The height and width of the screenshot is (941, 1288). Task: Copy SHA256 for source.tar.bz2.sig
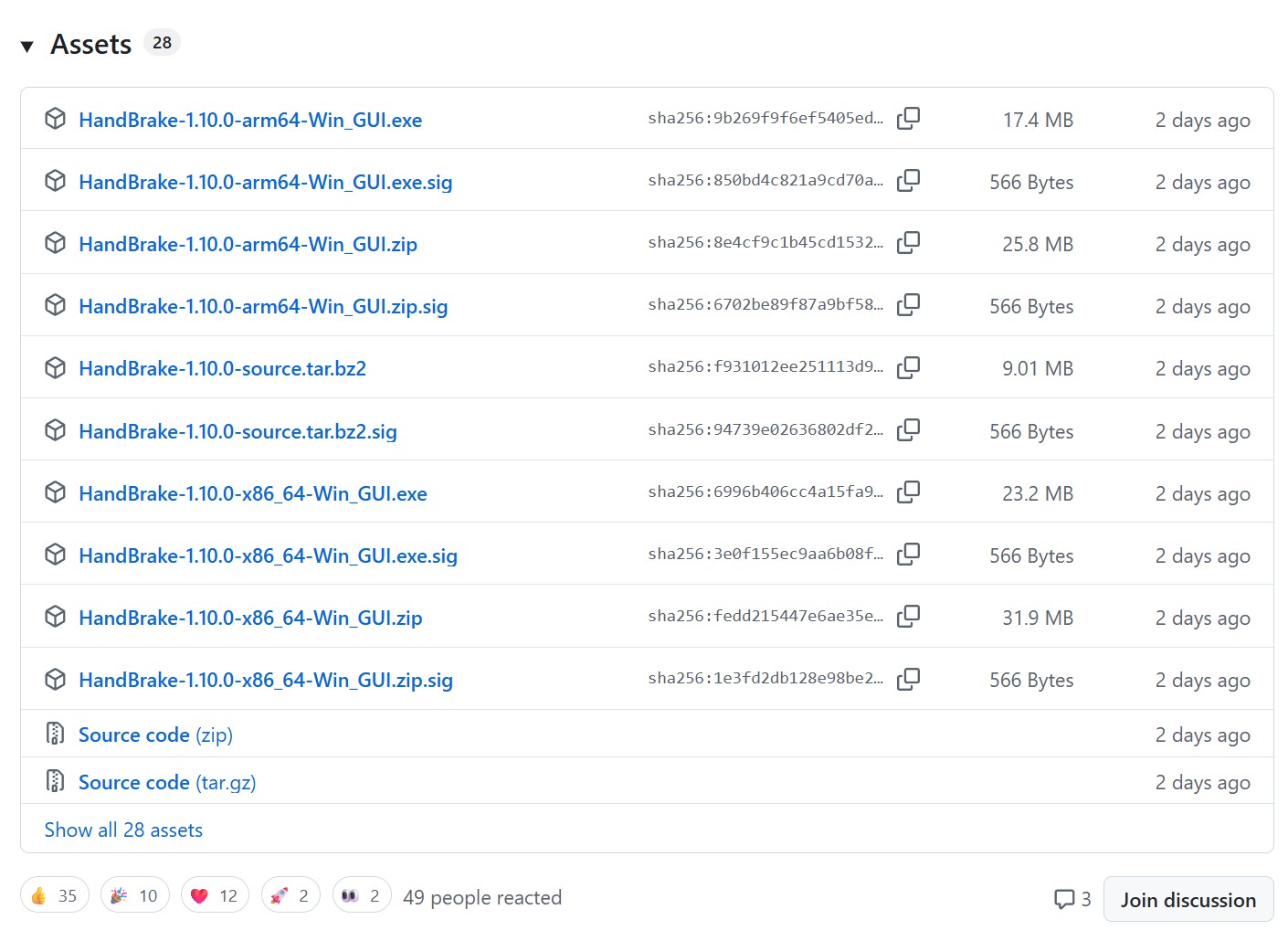[x=908, y=430]
